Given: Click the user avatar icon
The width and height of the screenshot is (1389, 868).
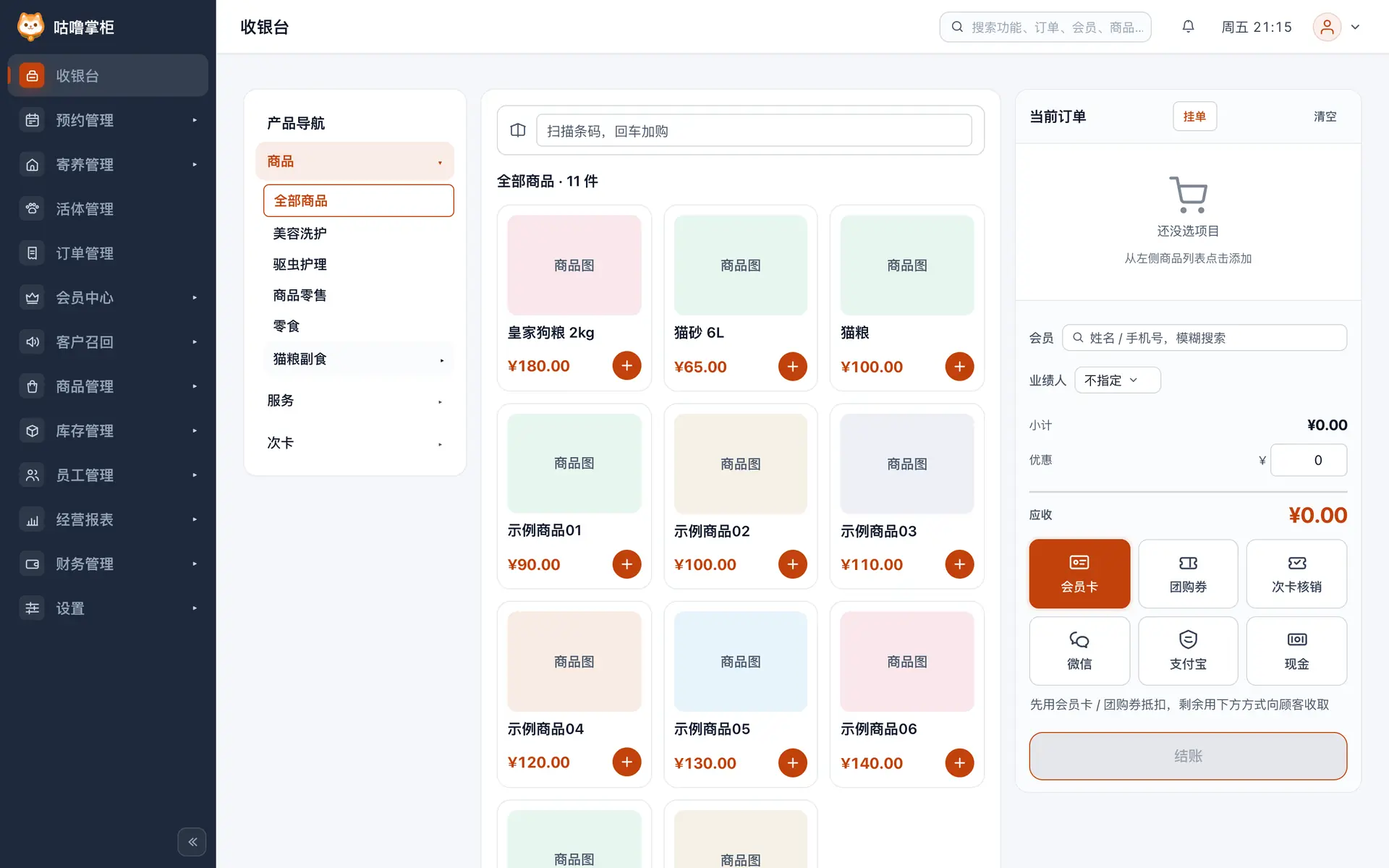Looking at the screenshot, I should pos(1327,27).
